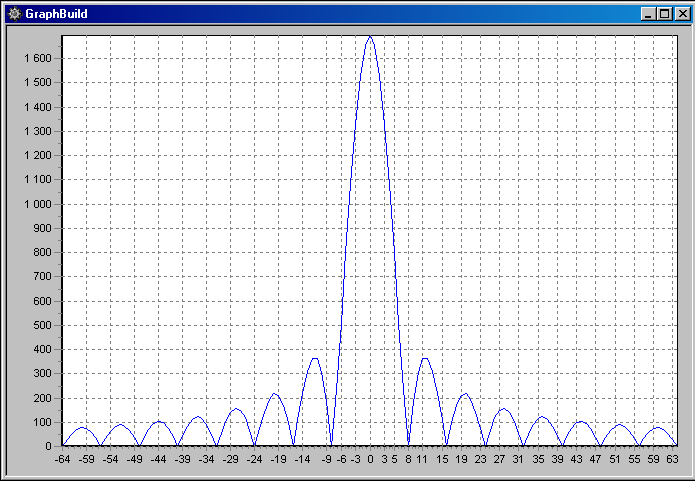Click the y-axis label 1 100

tap(38, 180)
